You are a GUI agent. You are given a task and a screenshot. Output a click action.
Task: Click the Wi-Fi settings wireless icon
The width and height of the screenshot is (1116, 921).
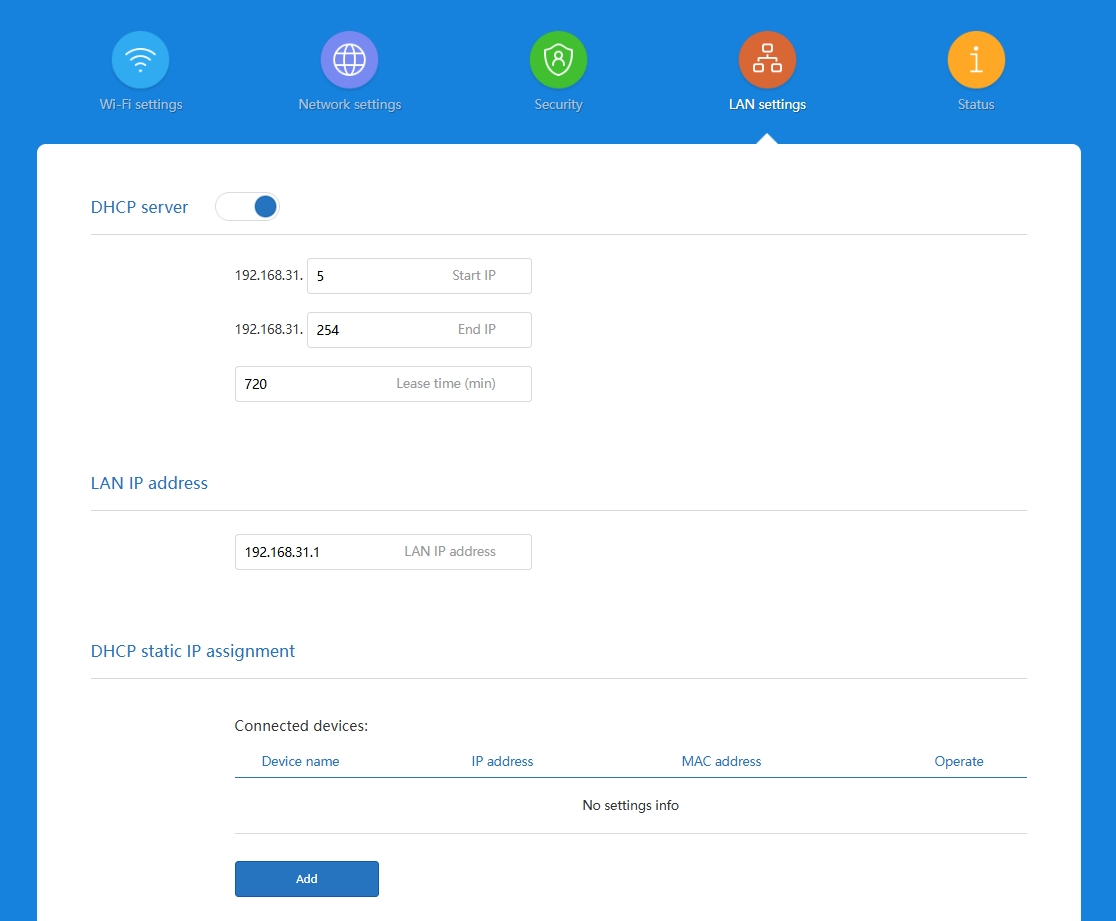pos(140,59)
